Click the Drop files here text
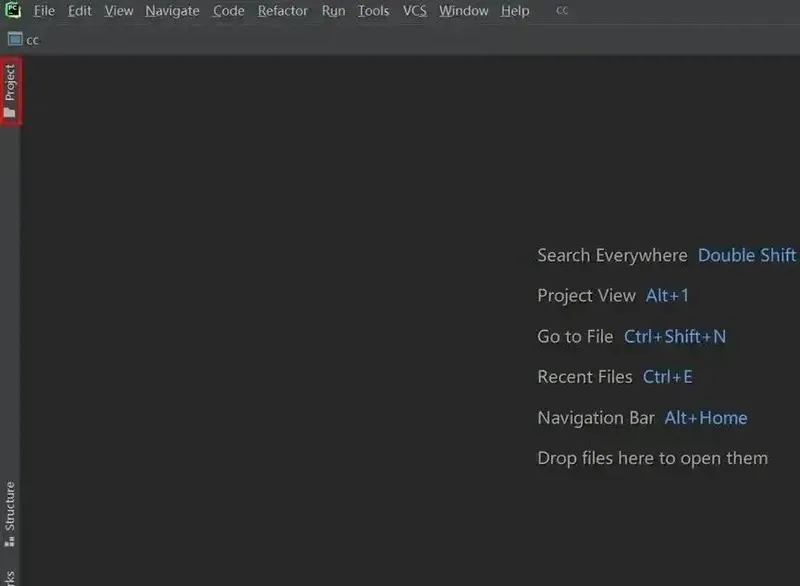Viewport: 800px width, 586px height. [652, 458]
